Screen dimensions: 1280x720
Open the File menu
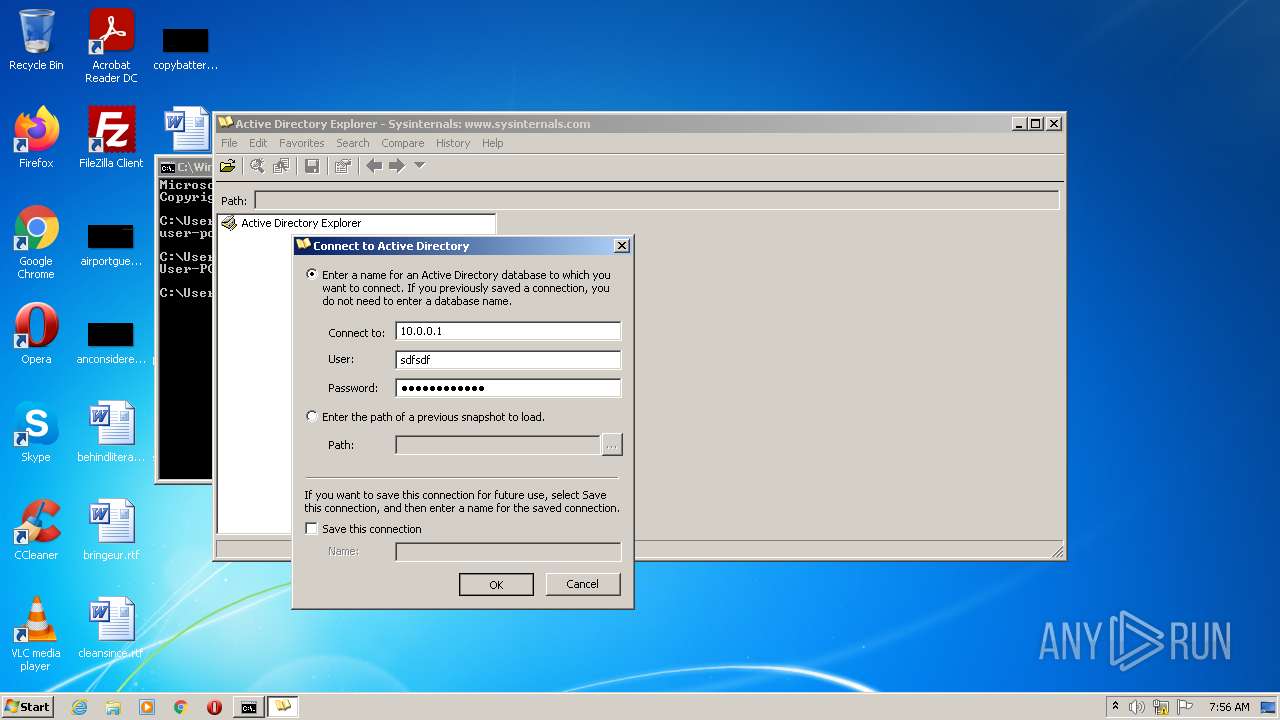(229, 143)
